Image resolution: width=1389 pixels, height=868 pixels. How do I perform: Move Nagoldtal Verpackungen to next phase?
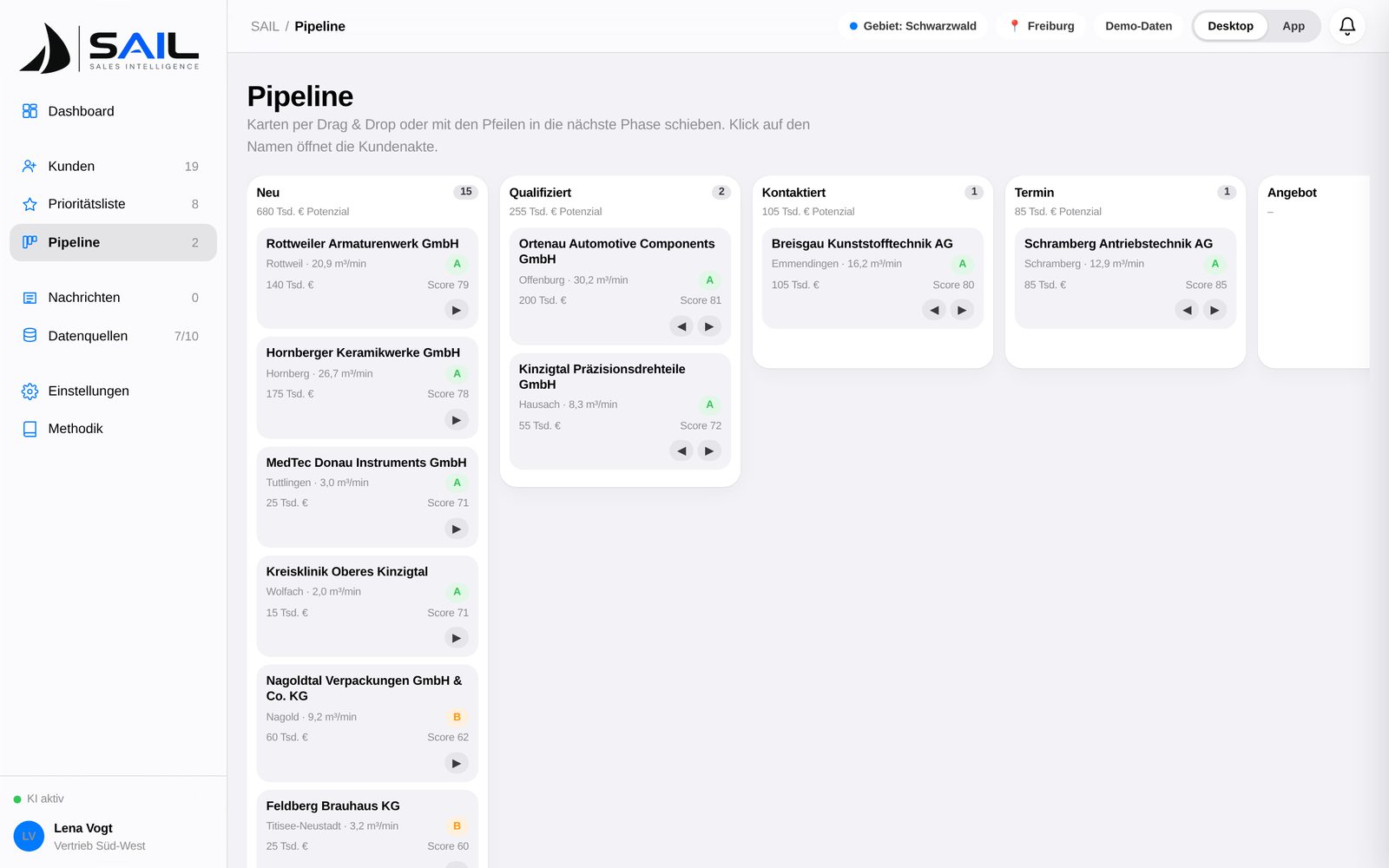(457, 763)
